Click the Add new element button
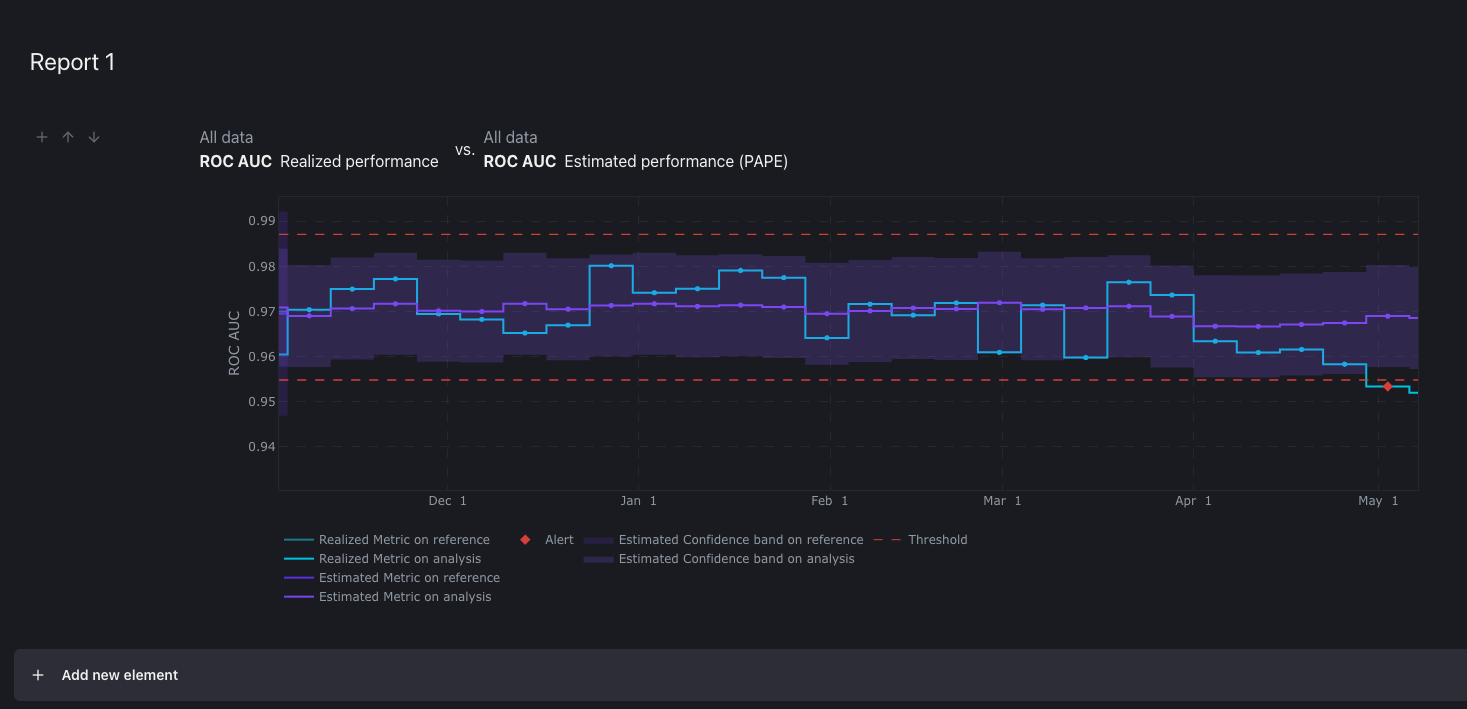1467x709 pixels. pyautogui.click(x=119, y=675)
